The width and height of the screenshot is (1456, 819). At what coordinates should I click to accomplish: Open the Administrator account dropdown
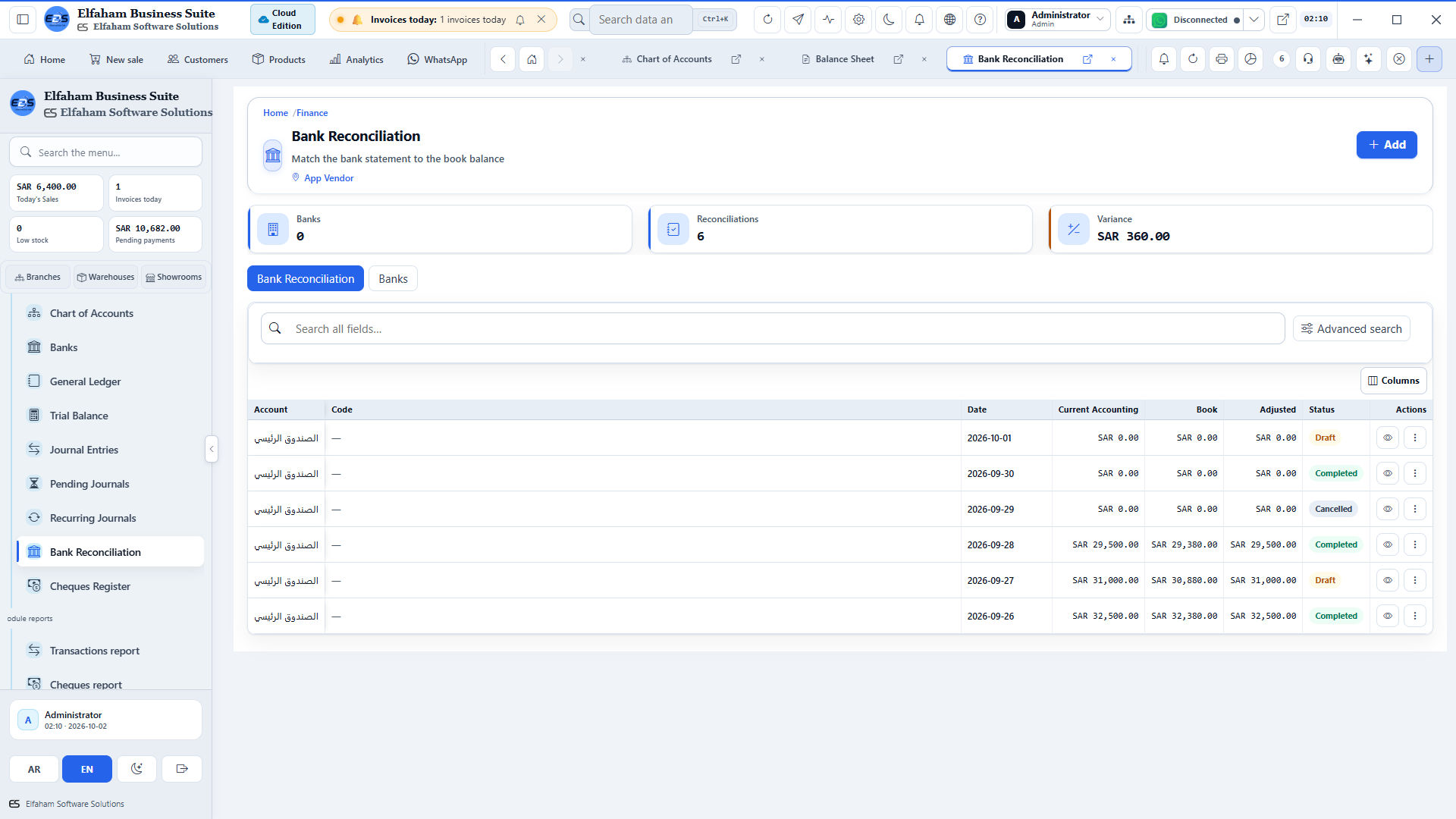click(x=1057, y=20)
